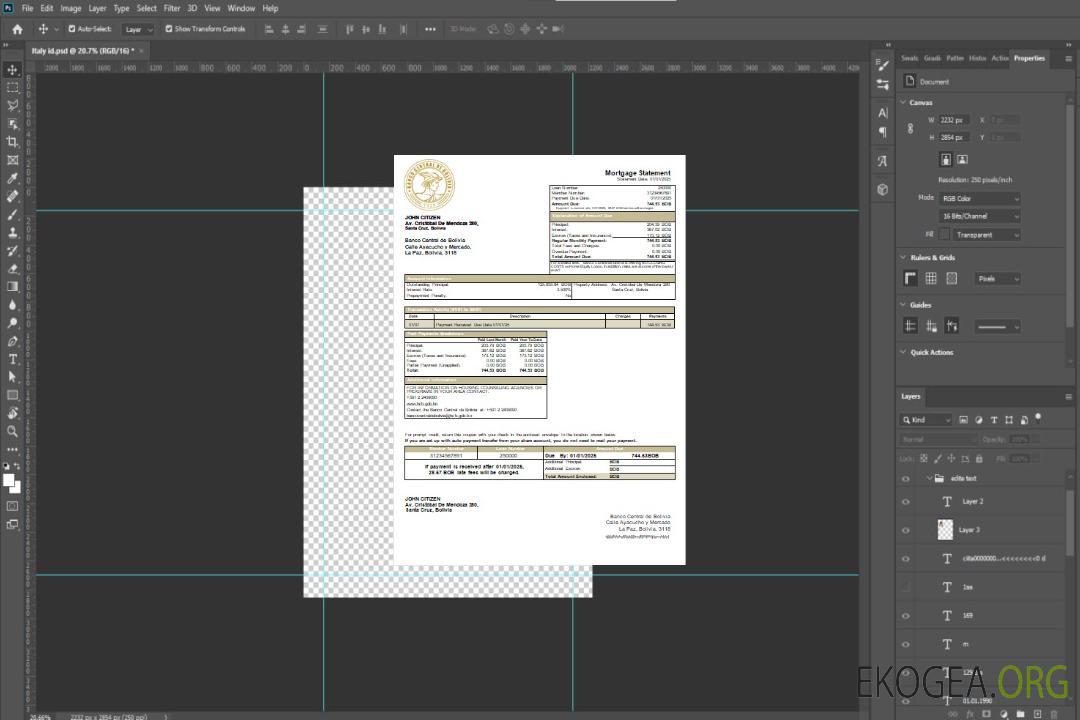Select the Zoom tool
Viewport: 1080px width, 720px height.
tap(13, 431)
